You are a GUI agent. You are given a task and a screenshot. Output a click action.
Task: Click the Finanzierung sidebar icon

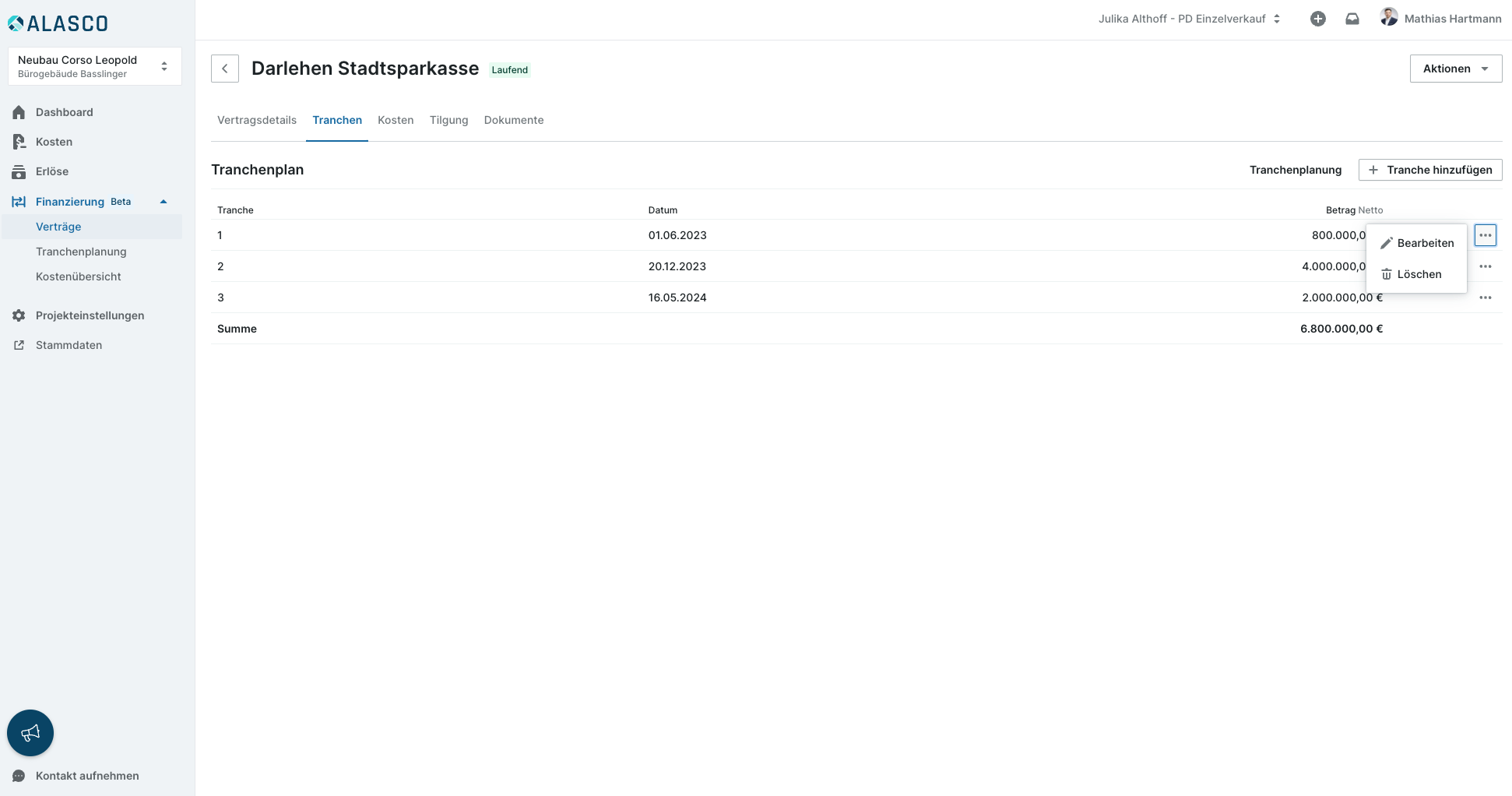pos(19,202)
